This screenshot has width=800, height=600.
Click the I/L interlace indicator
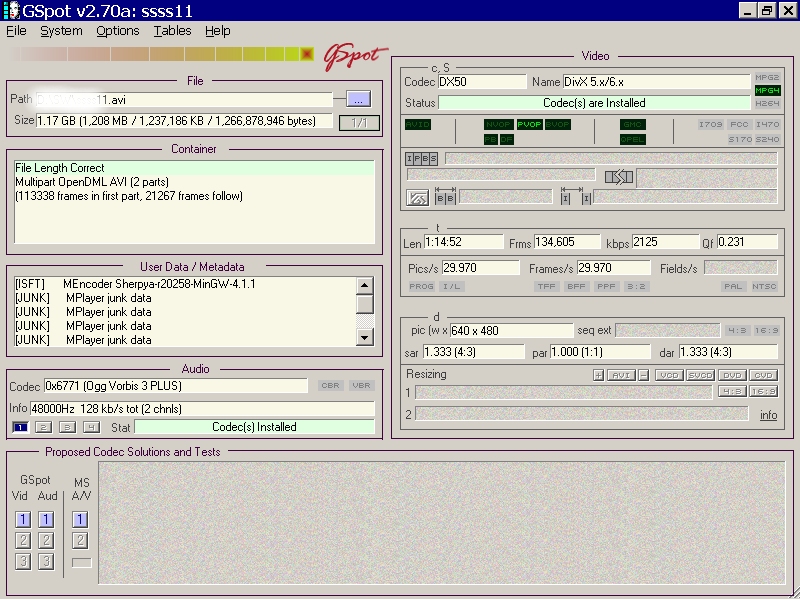click(452, 287)
